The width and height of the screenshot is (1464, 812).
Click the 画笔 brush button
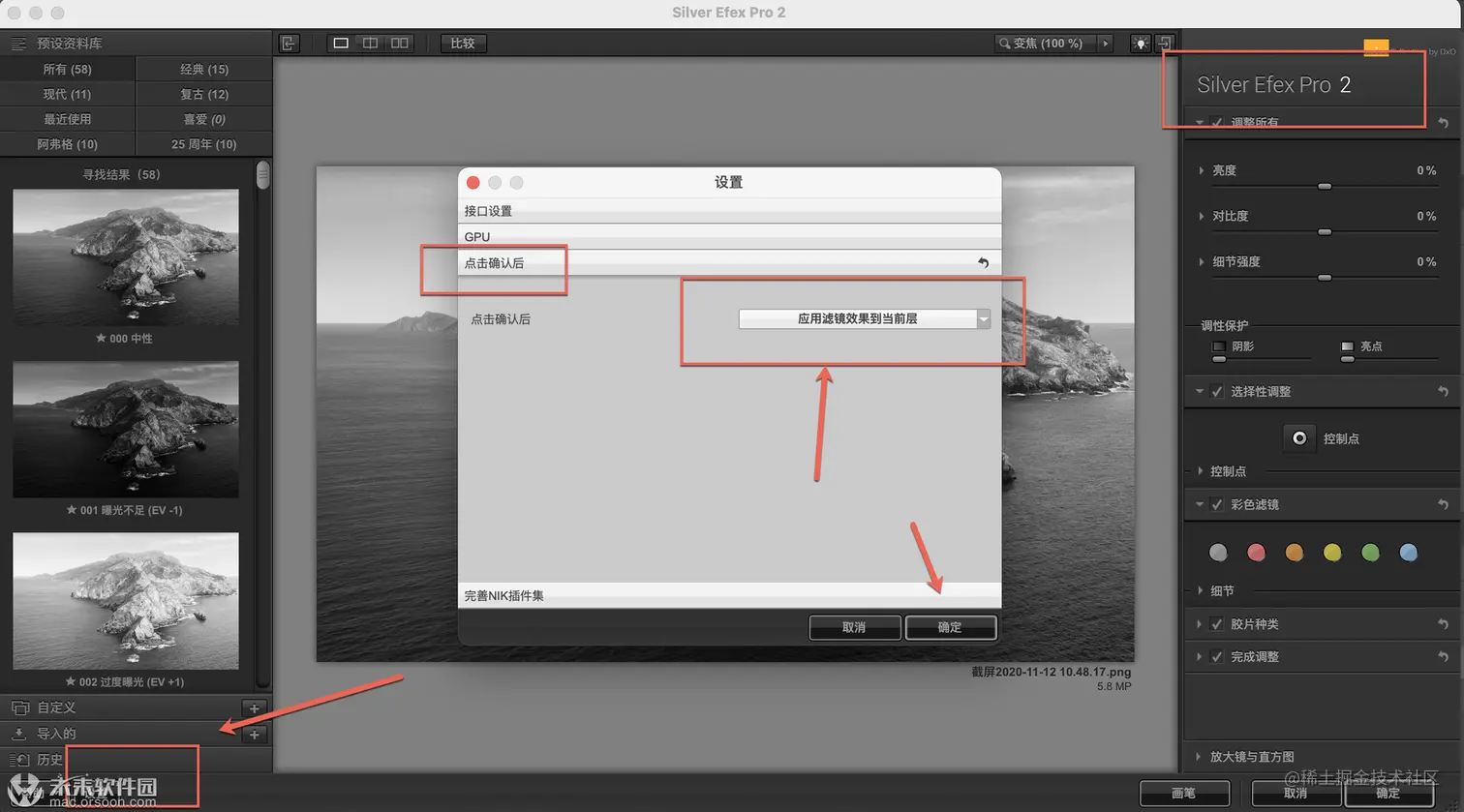coord(1184,793)
